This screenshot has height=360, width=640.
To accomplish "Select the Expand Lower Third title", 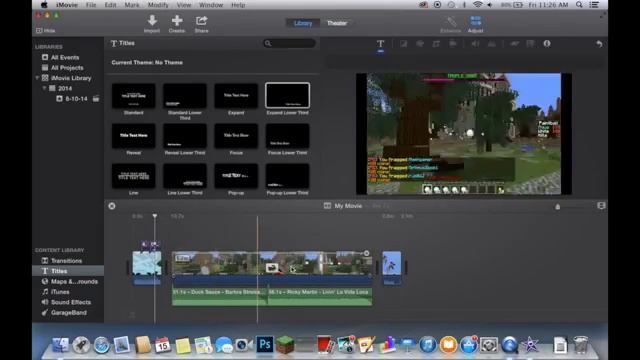I will pyautogui.click(x=287, y=96).
